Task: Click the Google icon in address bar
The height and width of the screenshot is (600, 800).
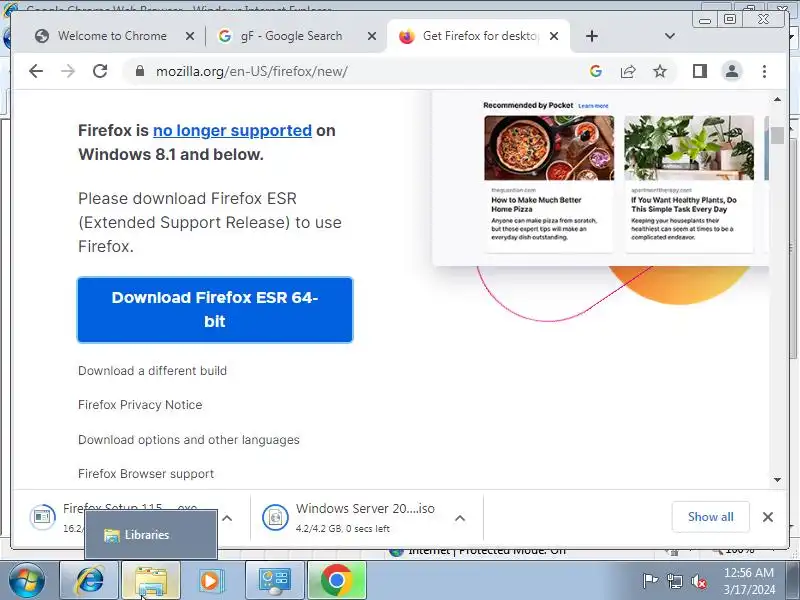Action: point(595,71)
